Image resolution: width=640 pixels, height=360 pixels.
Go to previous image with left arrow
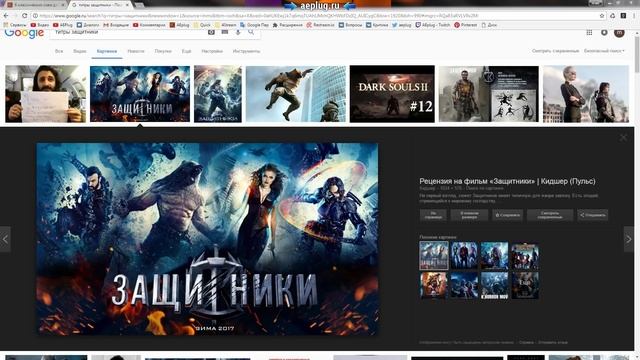click(x=5, y=239)
